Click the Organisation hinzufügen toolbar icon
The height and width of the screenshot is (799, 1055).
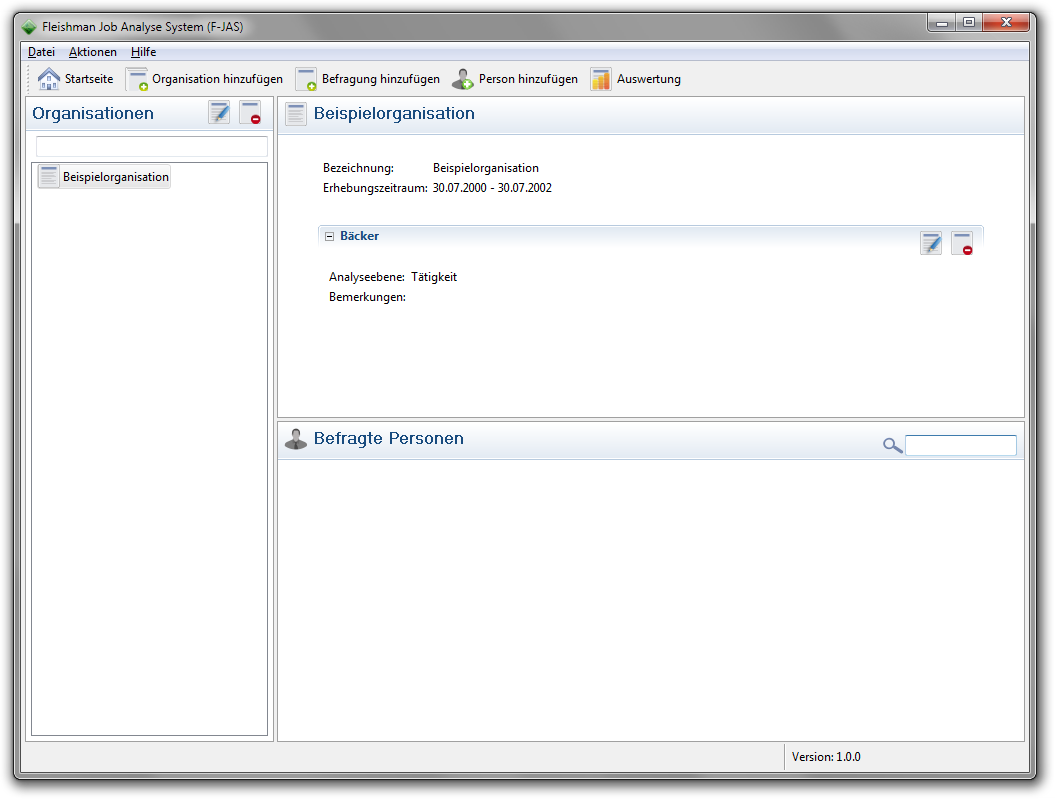click(x=137, y=79)
